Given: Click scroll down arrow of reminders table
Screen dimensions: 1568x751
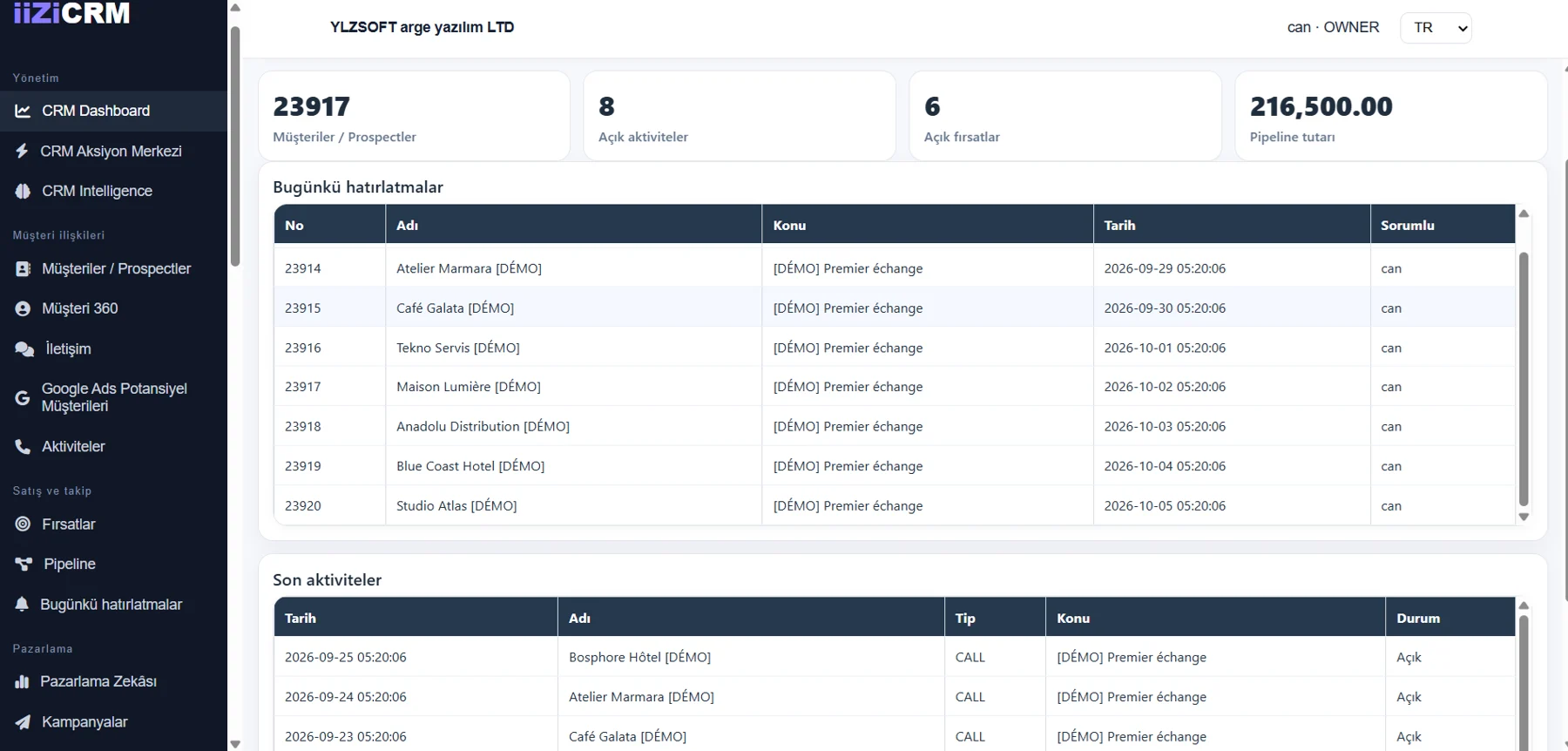Looking at the screenshot, I should pos(1524,517).
